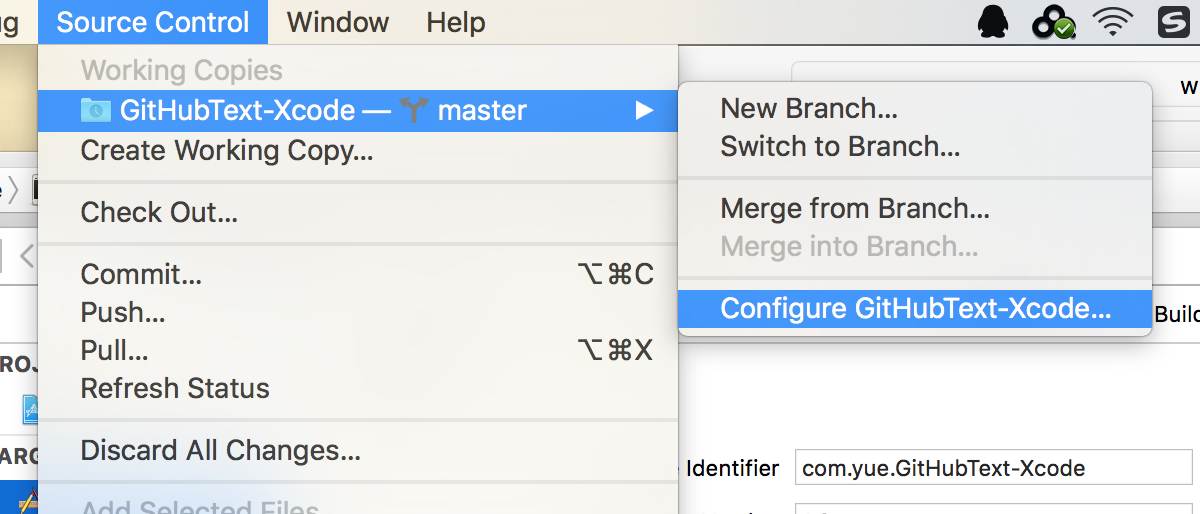Select GitHubText-Xcode master working copy
The height and width of the screenshot is (514, 1200).
[x=358, y=110]
